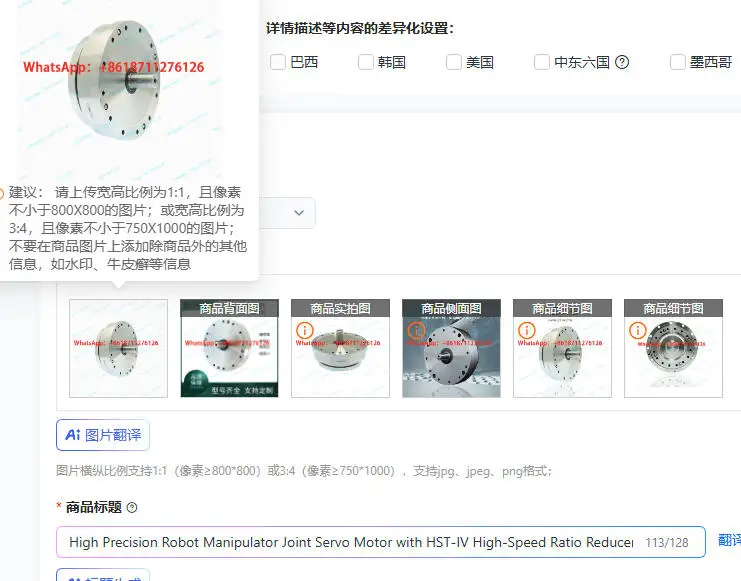
Task: Click warning icon on 商品实拍图 image
Action: pyautogui.click(x=305, y=330)
